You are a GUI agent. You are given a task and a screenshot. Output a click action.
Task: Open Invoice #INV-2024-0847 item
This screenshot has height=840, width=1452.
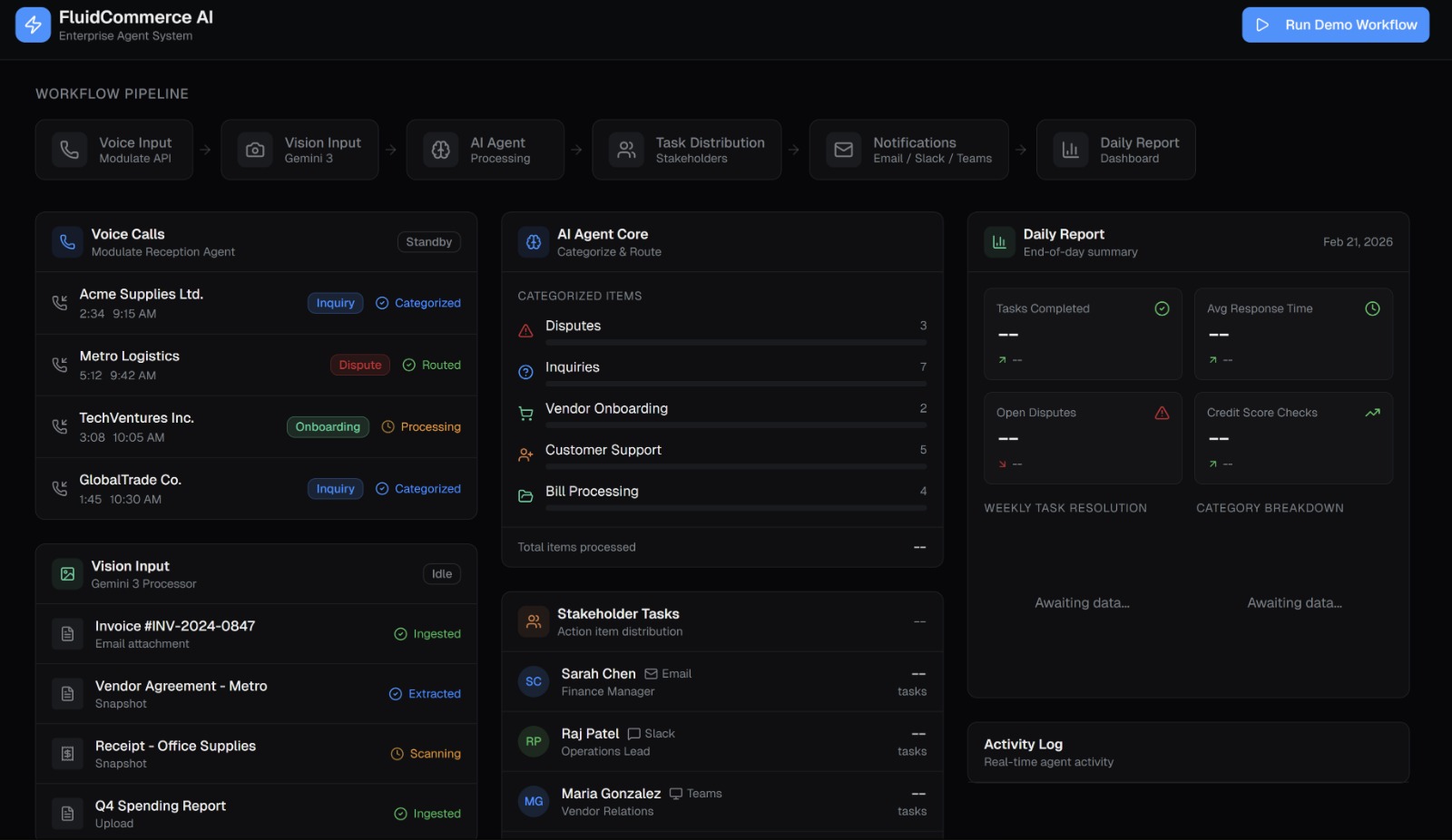pos(256,634)
